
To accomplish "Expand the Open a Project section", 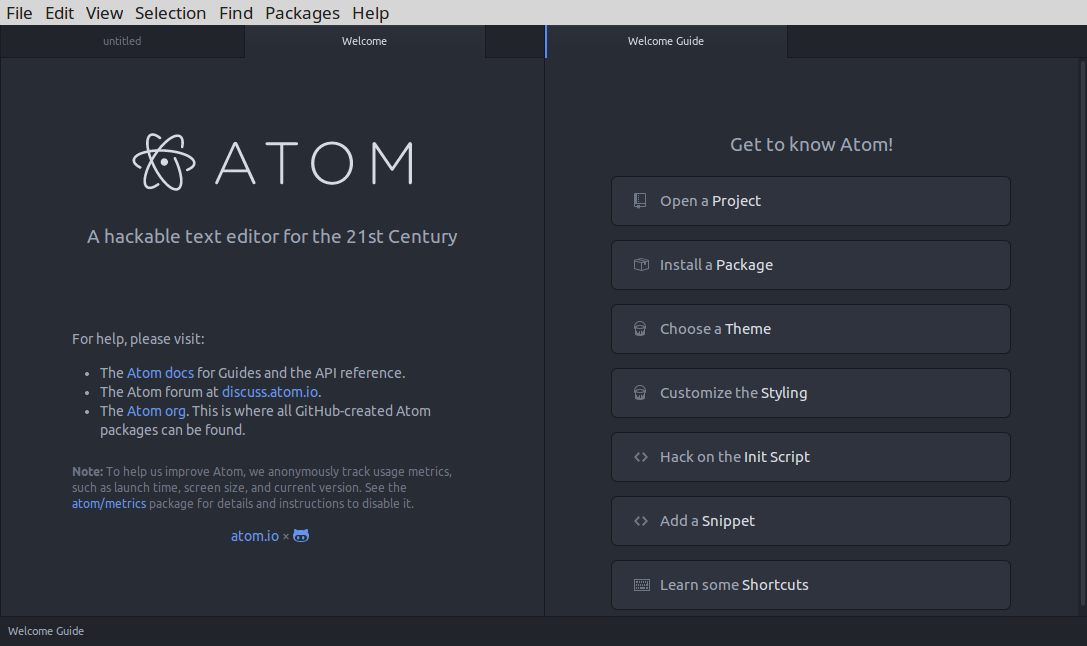I will (x=810, y=201).
